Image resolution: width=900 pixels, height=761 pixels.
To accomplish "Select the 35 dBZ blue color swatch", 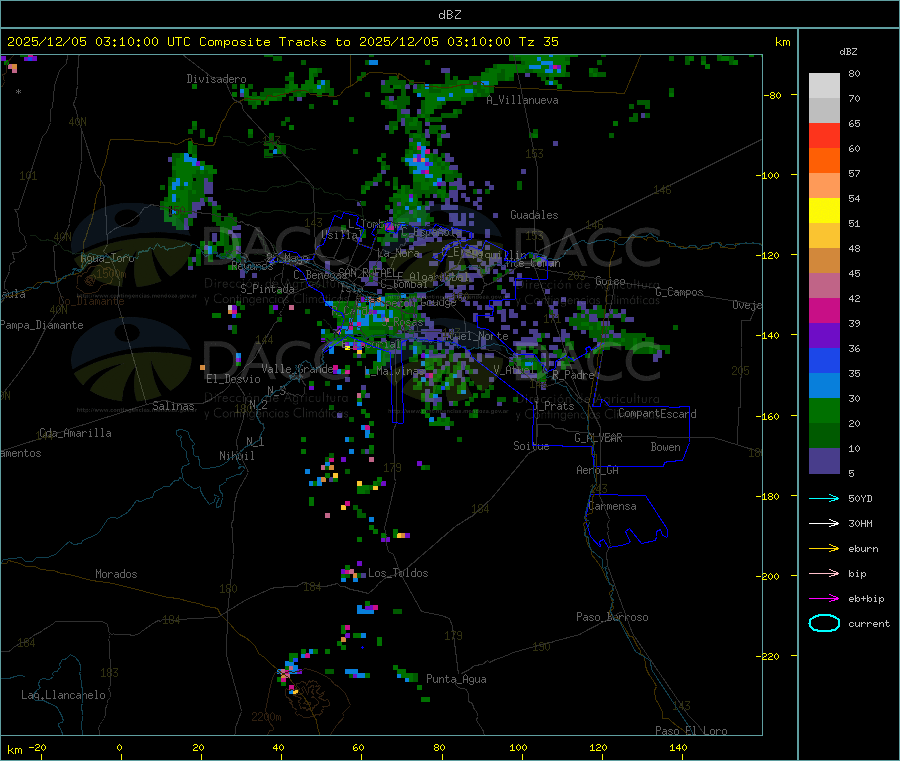I will pos(824,360).
